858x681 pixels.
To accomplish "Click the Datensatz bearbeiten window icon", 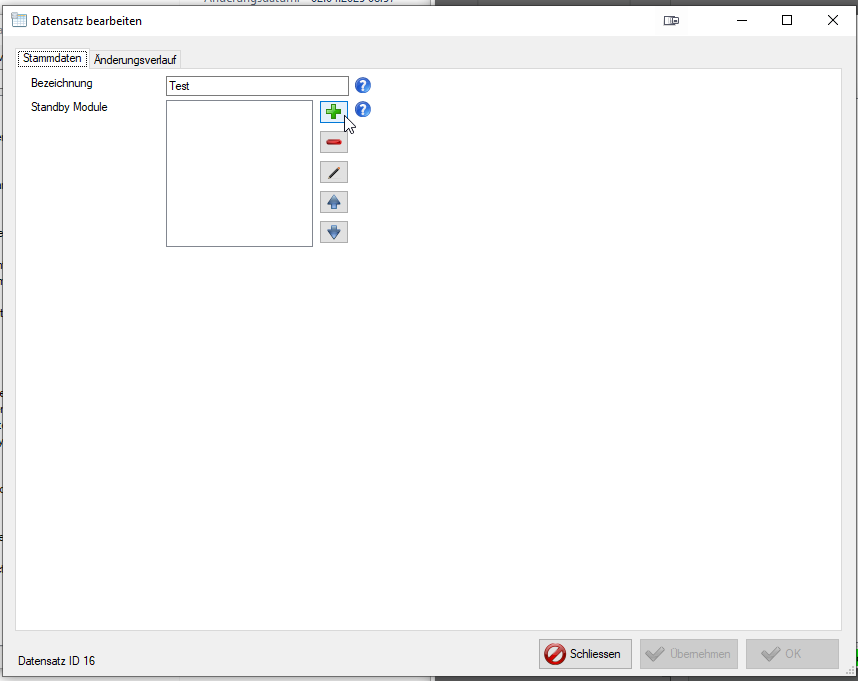I will coord(18,20).
